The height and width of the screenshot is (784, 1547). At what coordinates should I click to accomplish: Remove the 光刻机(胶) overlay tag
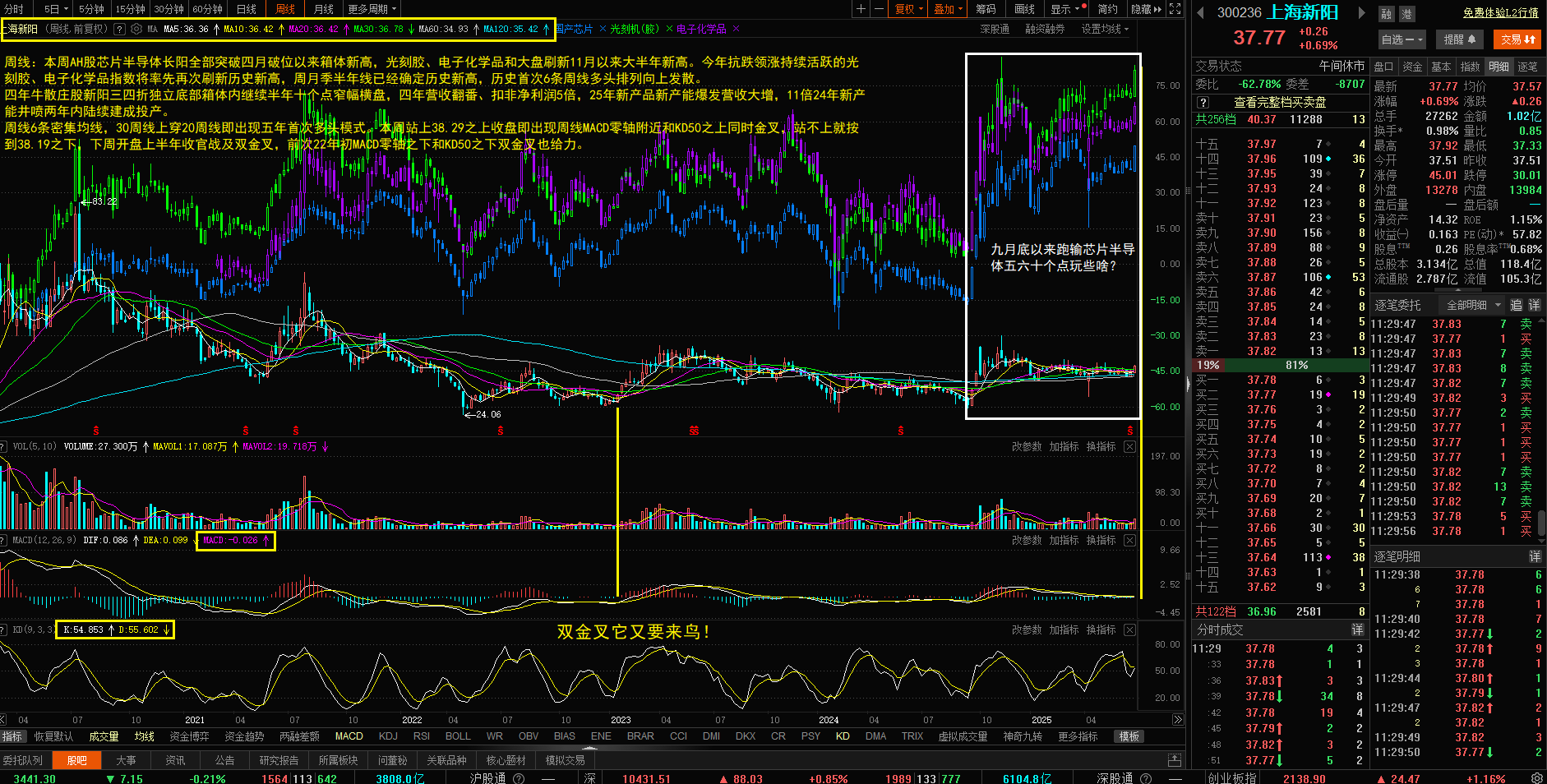point(669,29)
